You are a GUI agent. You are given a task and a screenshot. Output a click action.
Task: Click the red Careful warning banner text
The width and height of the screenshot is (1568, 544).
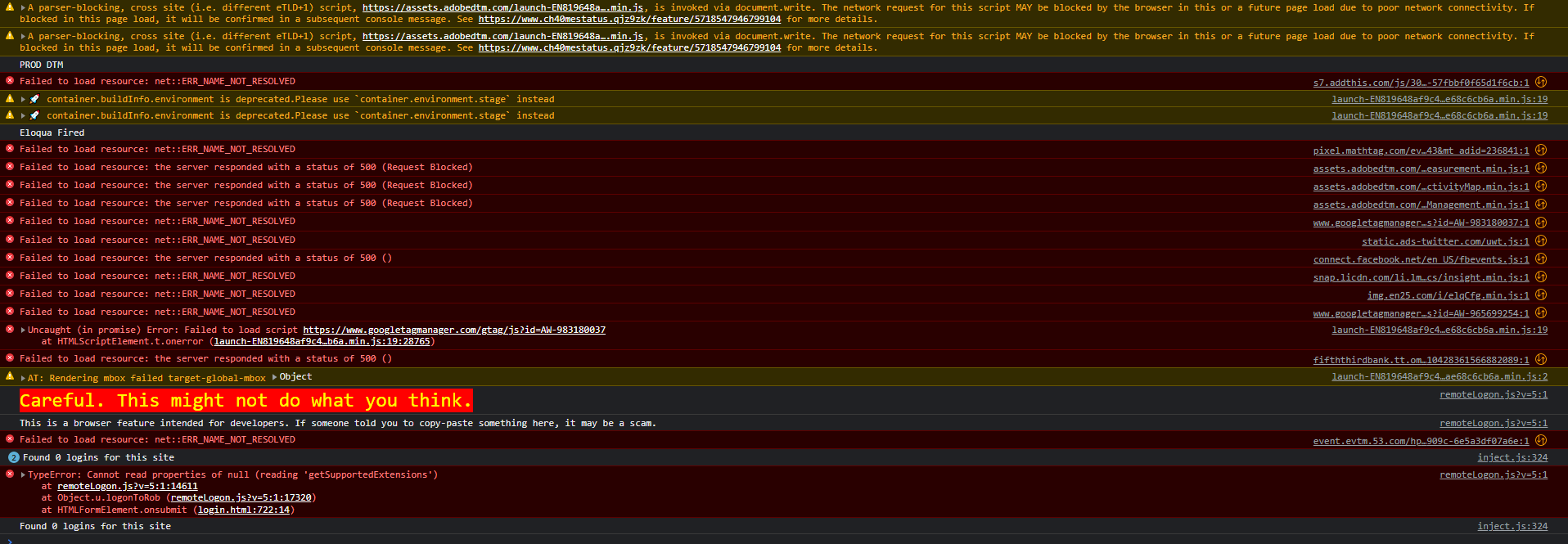[x=246, y=400]
